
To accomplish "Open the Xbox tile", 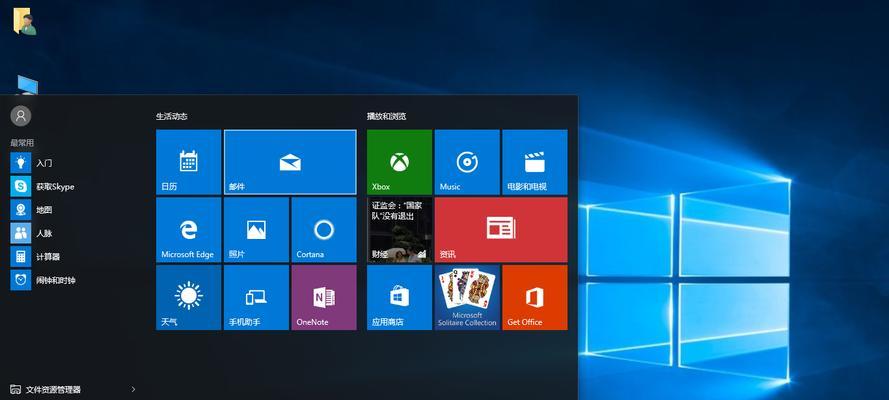I will click(x=399, y=162).
